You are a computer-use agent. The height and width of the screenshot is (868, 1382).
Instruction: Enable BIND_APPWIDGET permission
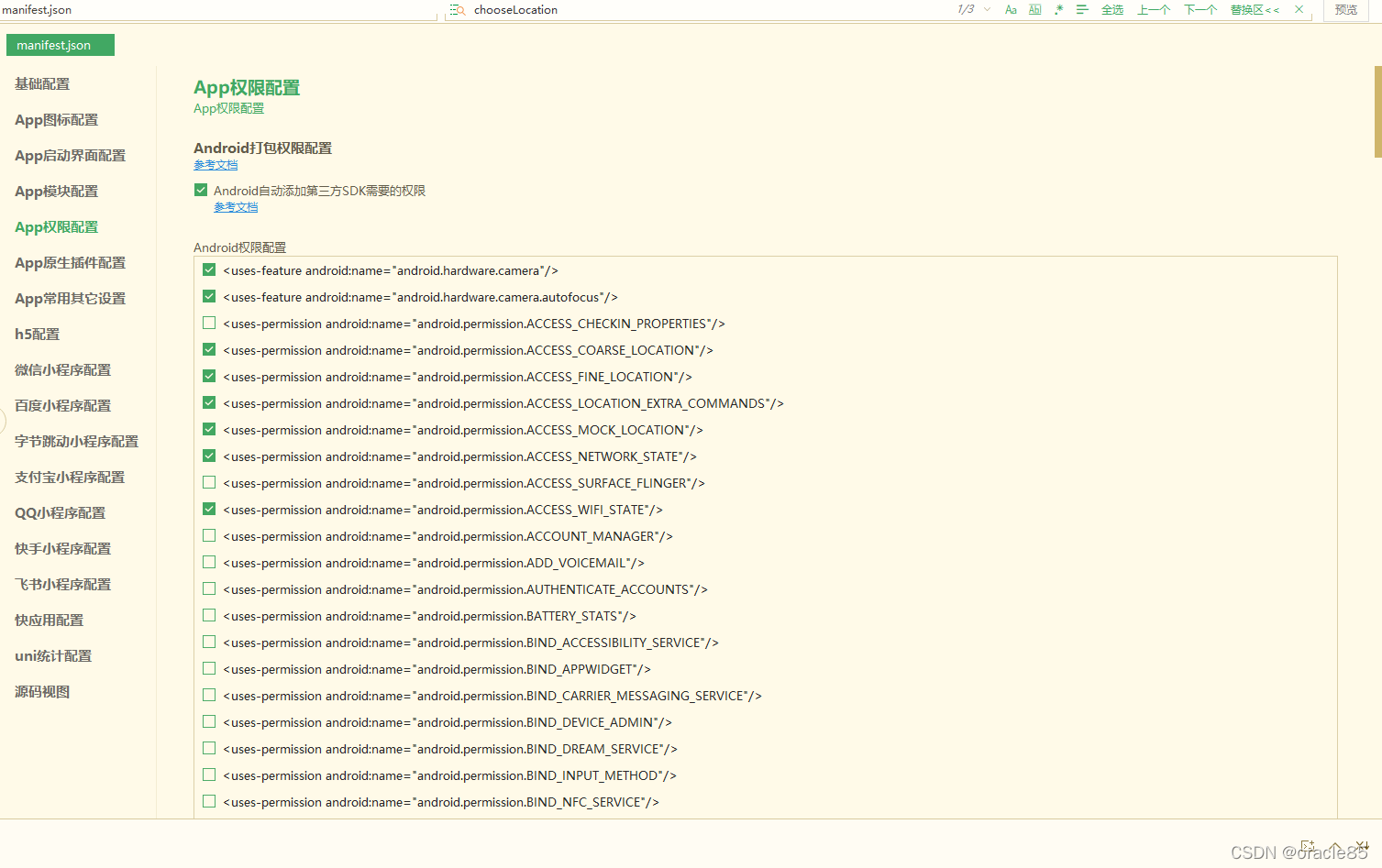209,668
